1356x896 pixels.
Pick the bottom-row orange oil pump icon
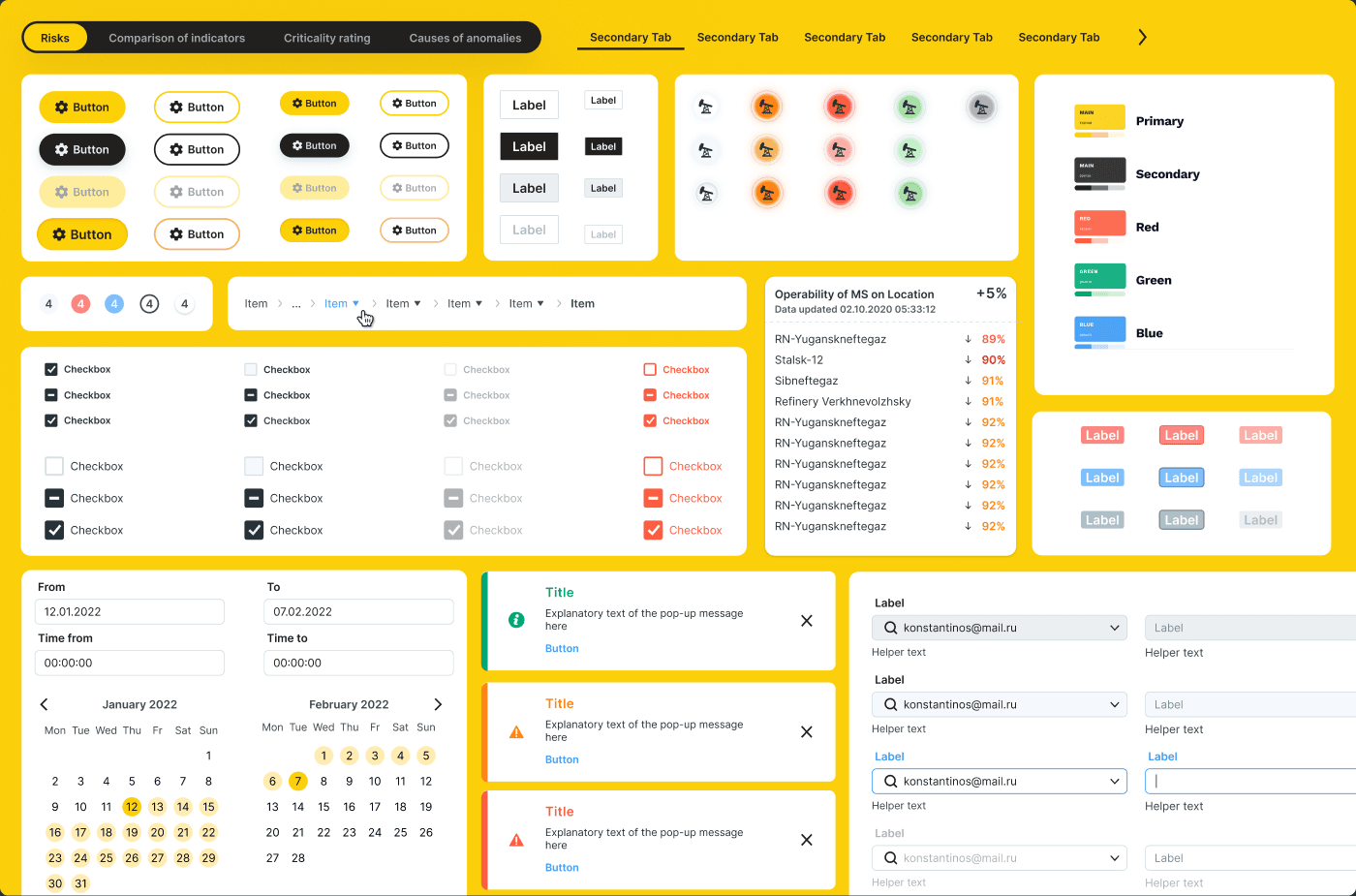[x=766, y=193]
